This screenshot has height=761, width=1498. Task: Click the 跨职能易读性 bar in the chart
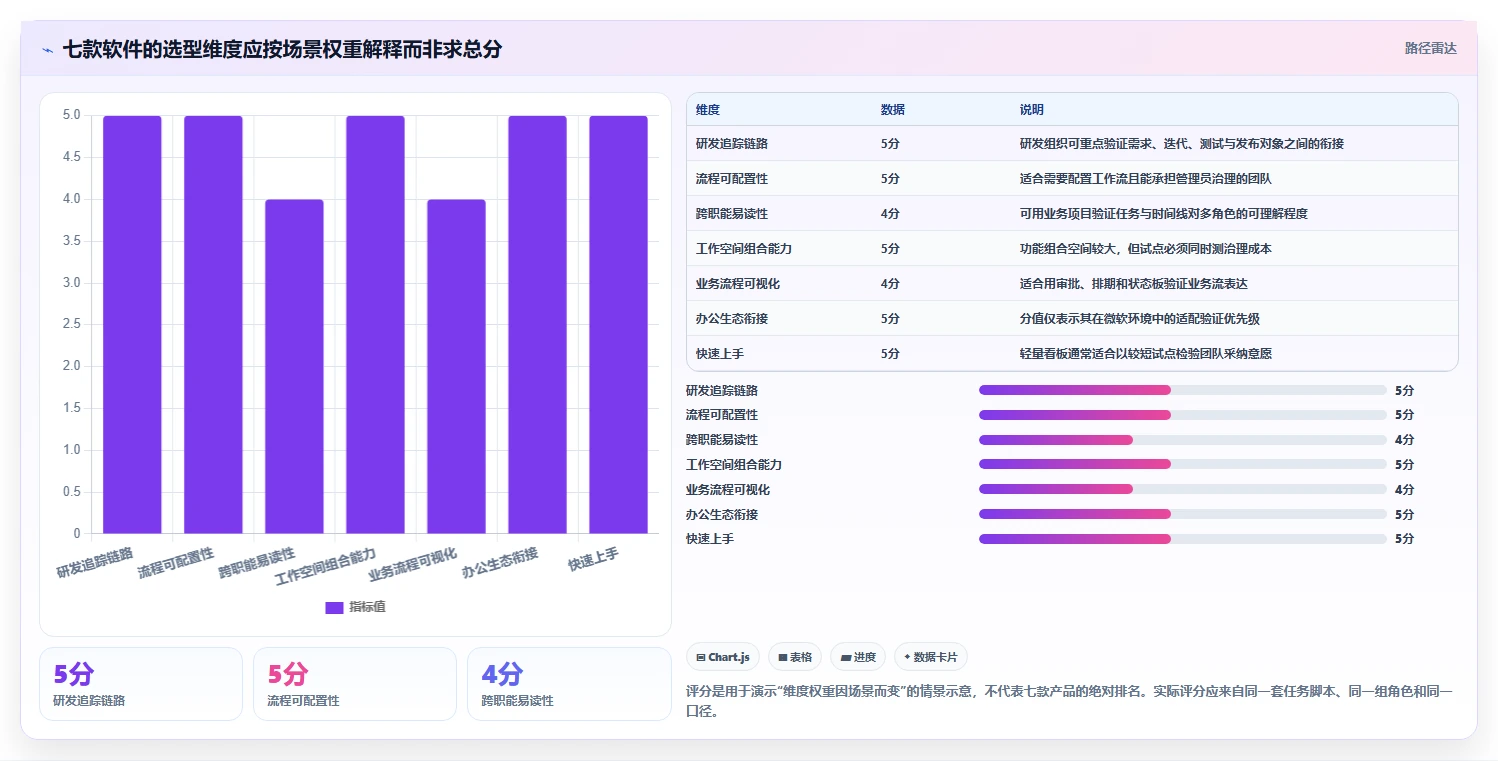[294, 366]
